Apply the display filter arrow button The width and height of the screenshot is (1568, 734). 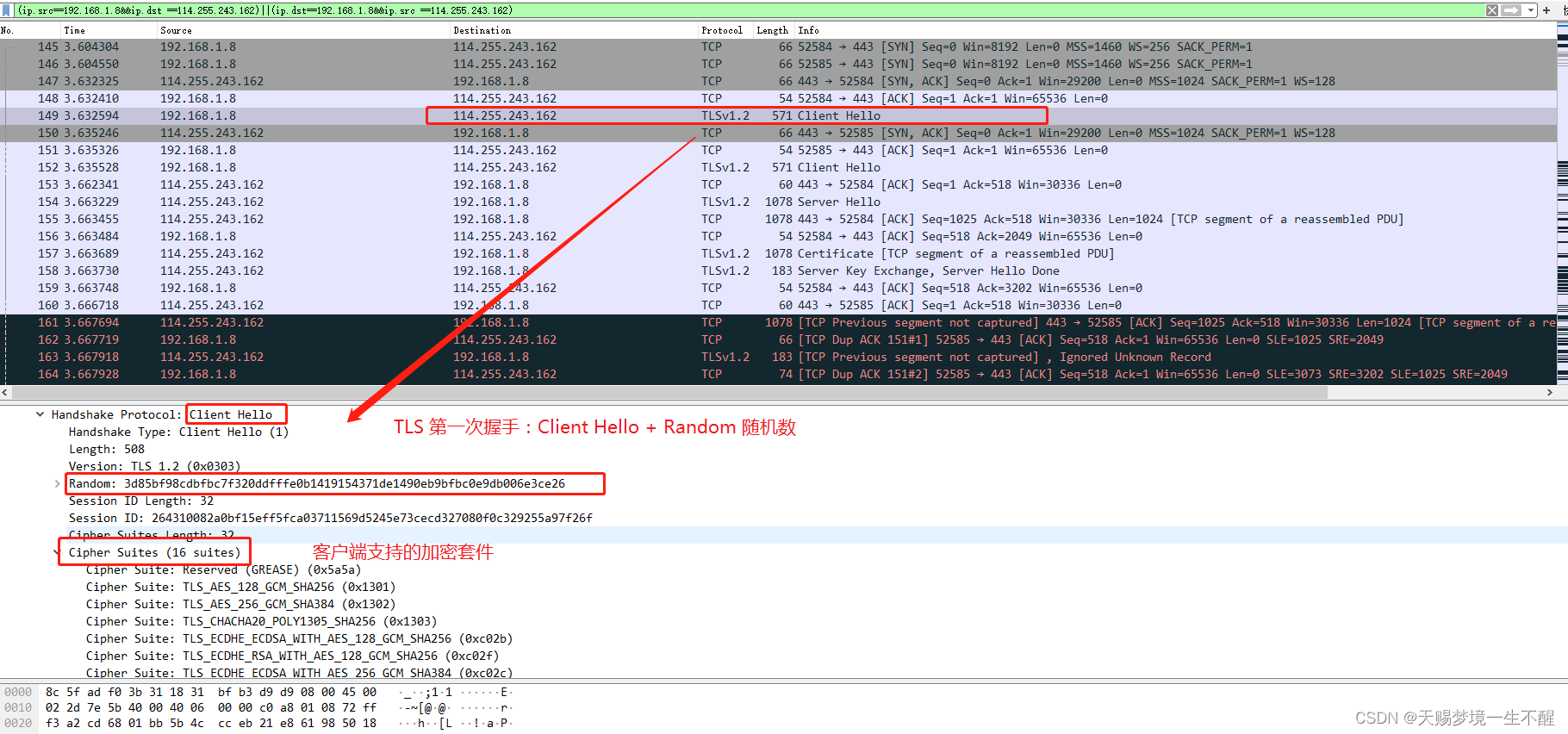tap(1511, 10)
